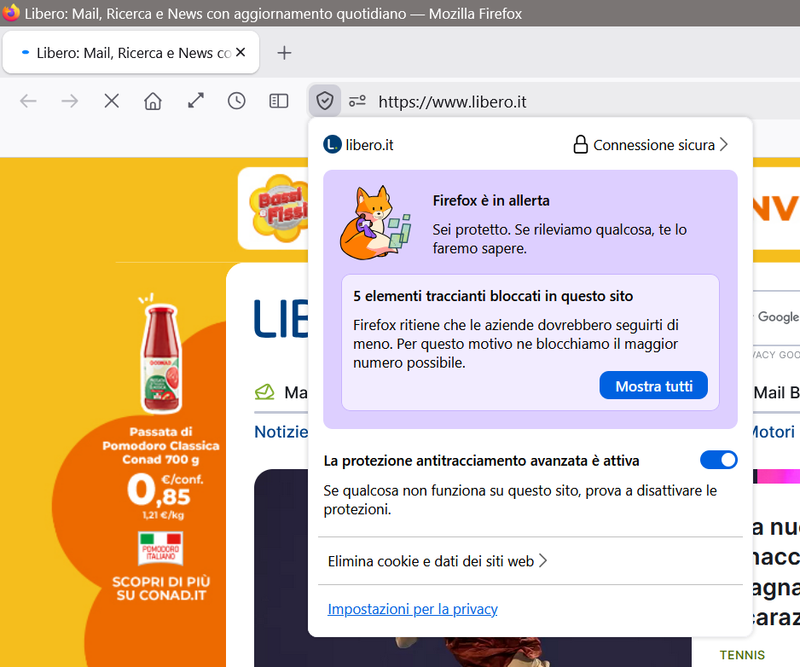Open Elimina cookie e dati dei siti web
This screenshot has height=667, width=800.
click(437, 561)
